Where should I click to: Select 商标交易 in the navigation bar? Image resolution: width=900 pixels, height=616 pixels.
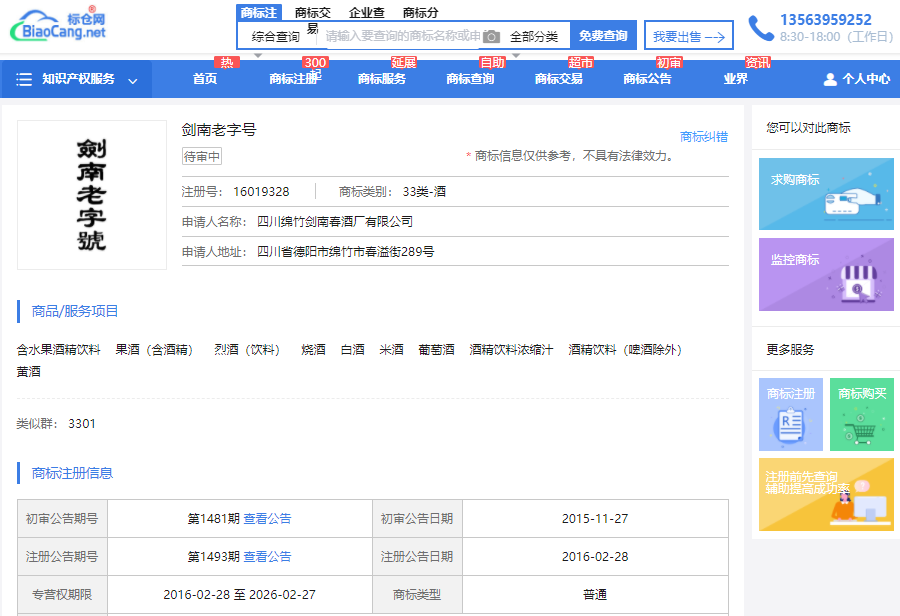click(559, 79)
